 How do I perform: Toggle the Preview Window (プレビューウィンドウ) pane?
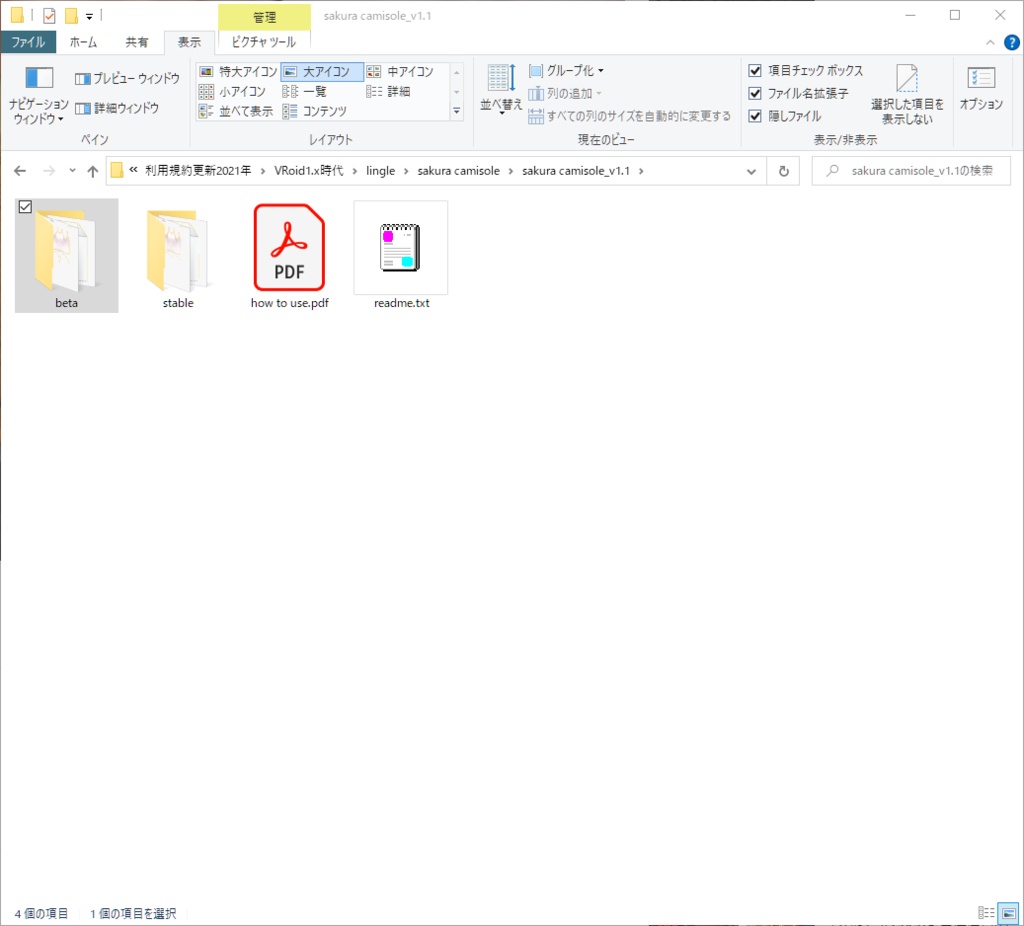[127, 78]
